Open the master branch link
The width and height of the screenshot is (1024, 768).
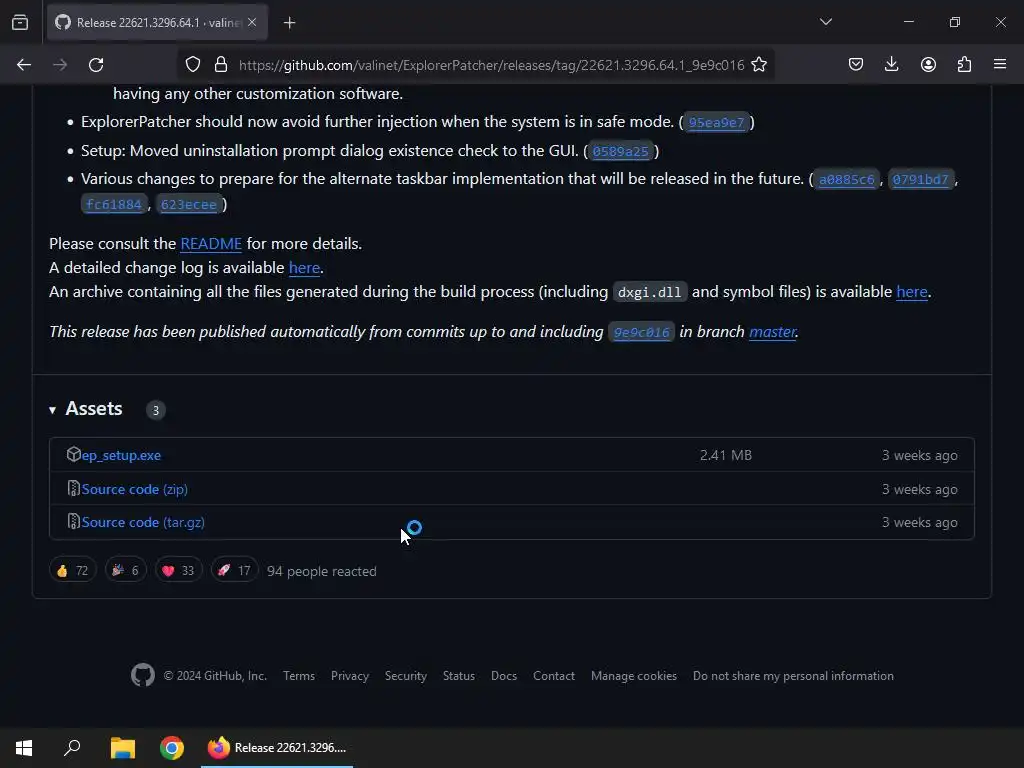click(x=773, y=332)
